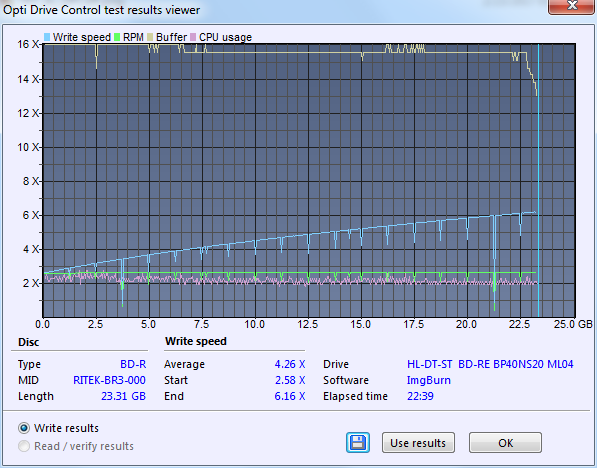
Task: Click the Length value 23.31 GB
Action: pos(123,396)
